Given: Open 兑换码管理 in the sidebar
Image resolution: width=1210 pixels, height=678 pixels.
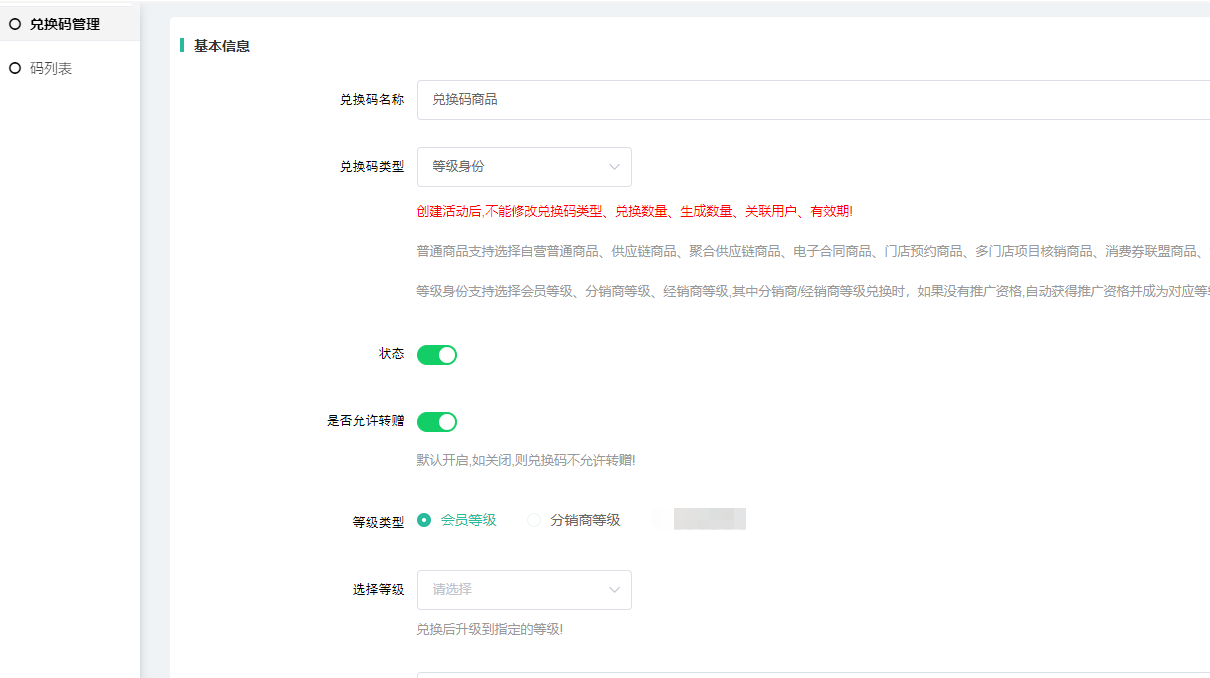Looking at the screenshot, I should [x=65, y=24].
